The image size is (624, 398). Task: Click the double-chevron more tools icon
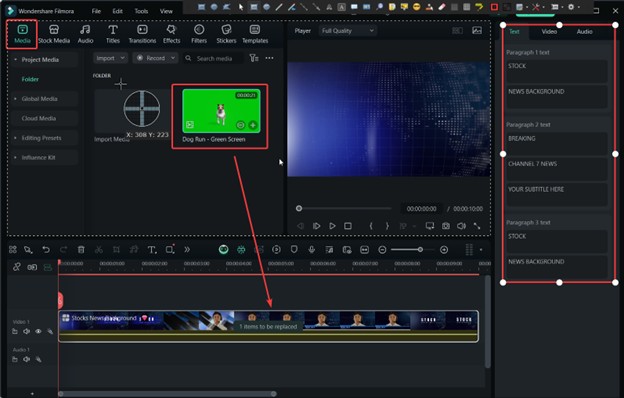pos(187,250)
